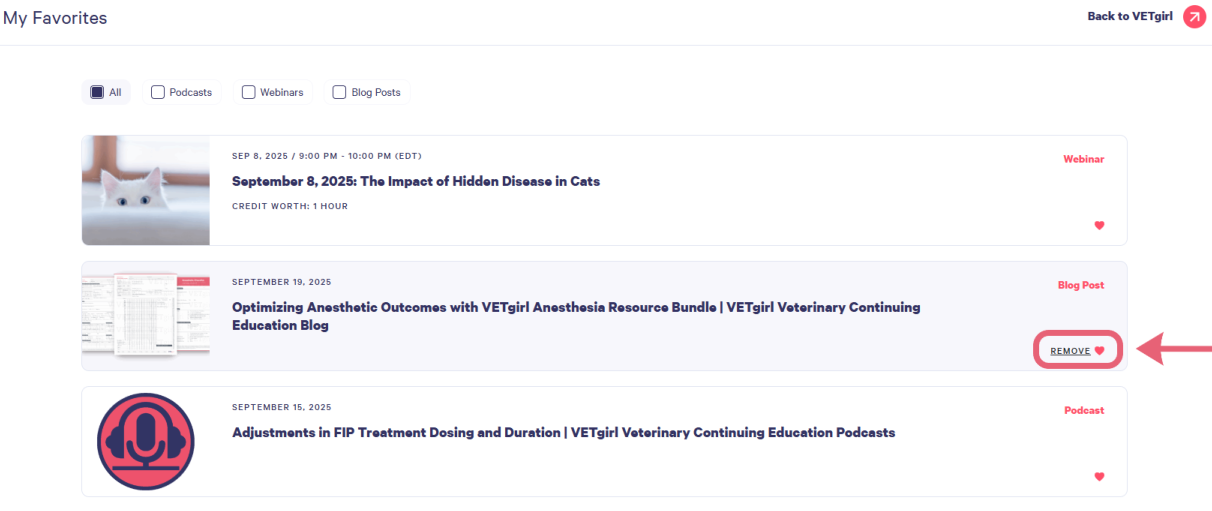Open The Impact of Hidden Disease in Cats

tap(415, 182)
